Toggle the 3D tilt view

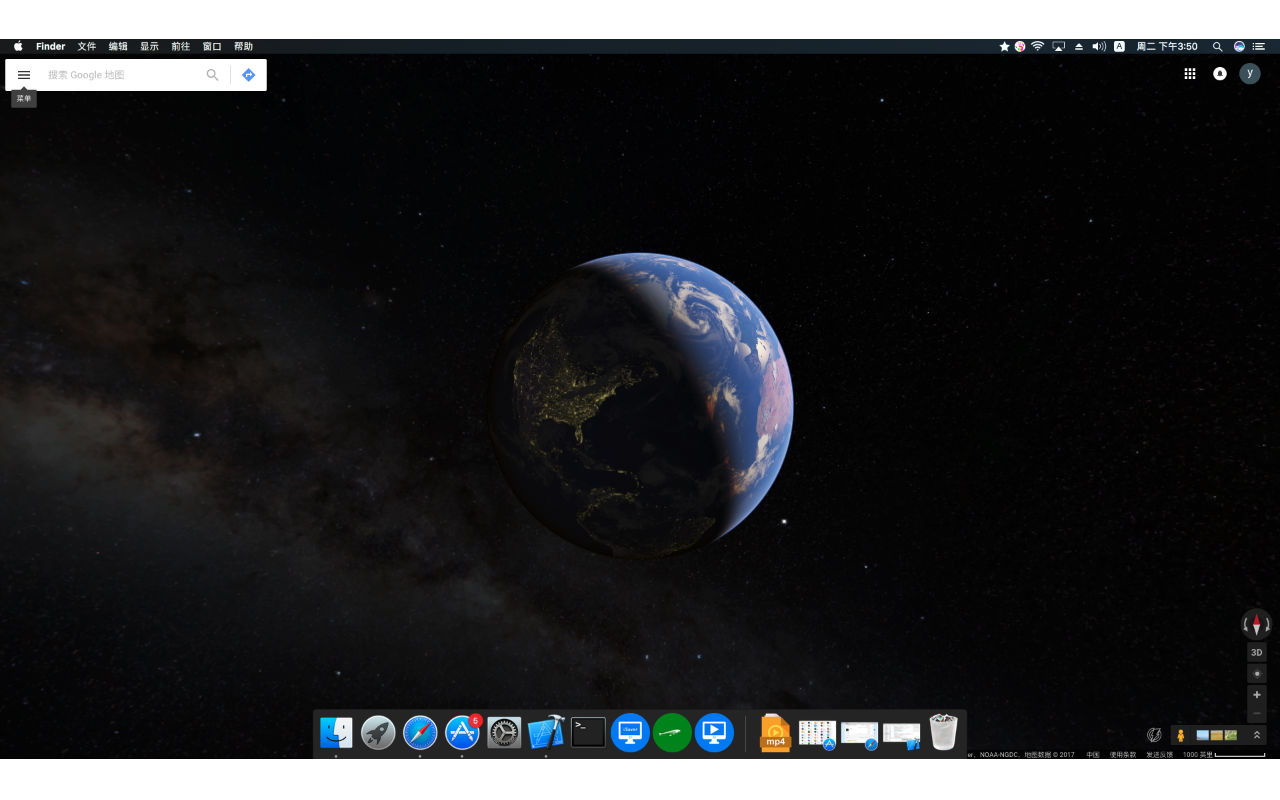1257,652
